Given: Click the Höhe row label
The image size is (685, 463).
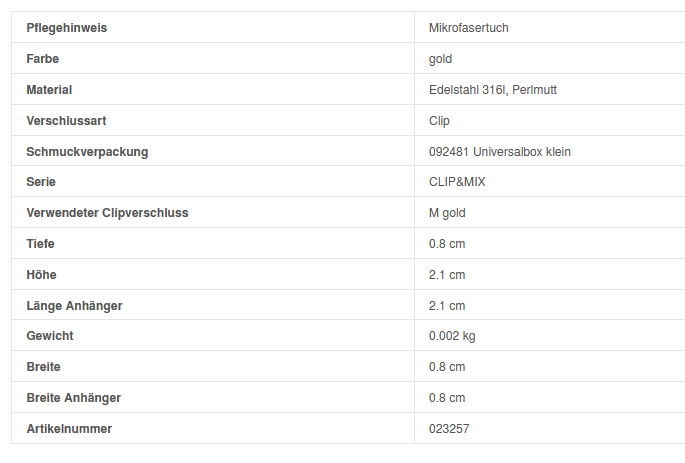Looking at the screenshot, I should (x=42, y=275).
